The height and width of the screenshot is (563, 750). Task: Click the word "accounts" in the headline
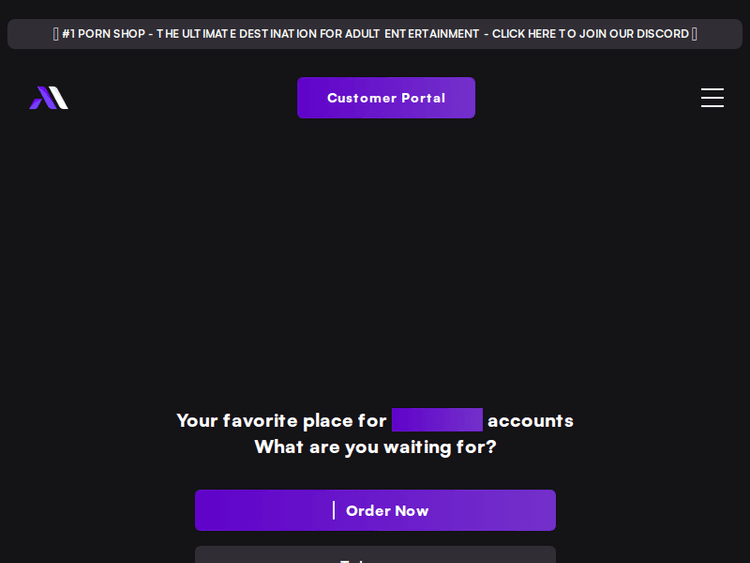(530, 420)
